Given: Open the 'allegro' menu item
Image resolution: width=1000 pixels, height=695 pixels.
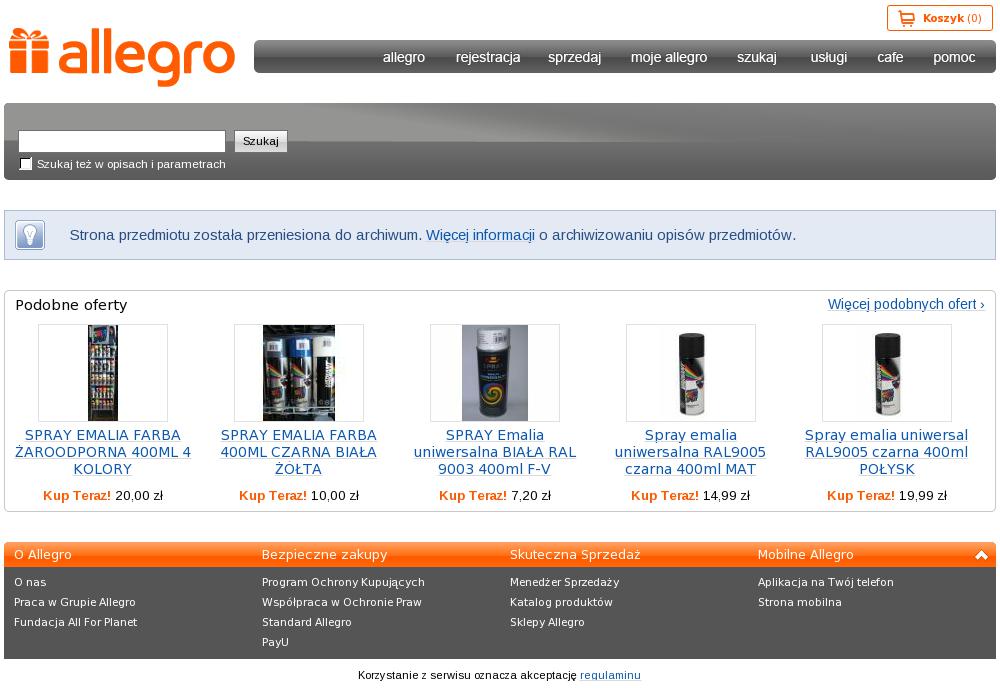Looking at the screenshot, I should 404,57.
